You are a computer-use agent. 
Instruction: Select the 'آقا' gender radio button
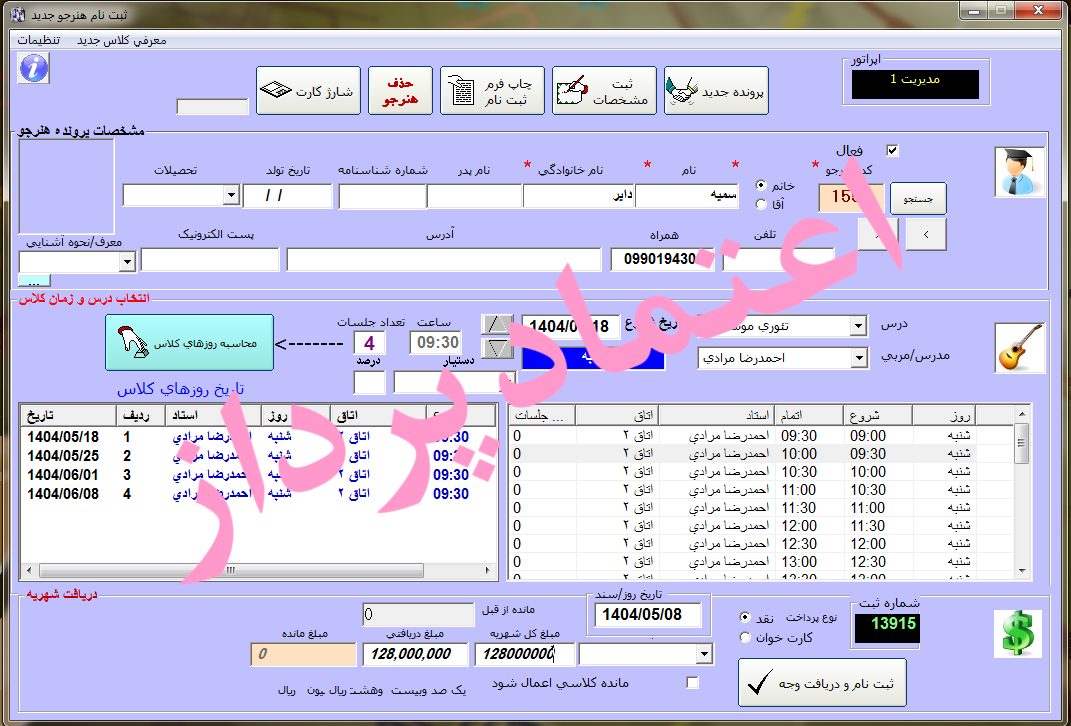click(x=761, y=204)
